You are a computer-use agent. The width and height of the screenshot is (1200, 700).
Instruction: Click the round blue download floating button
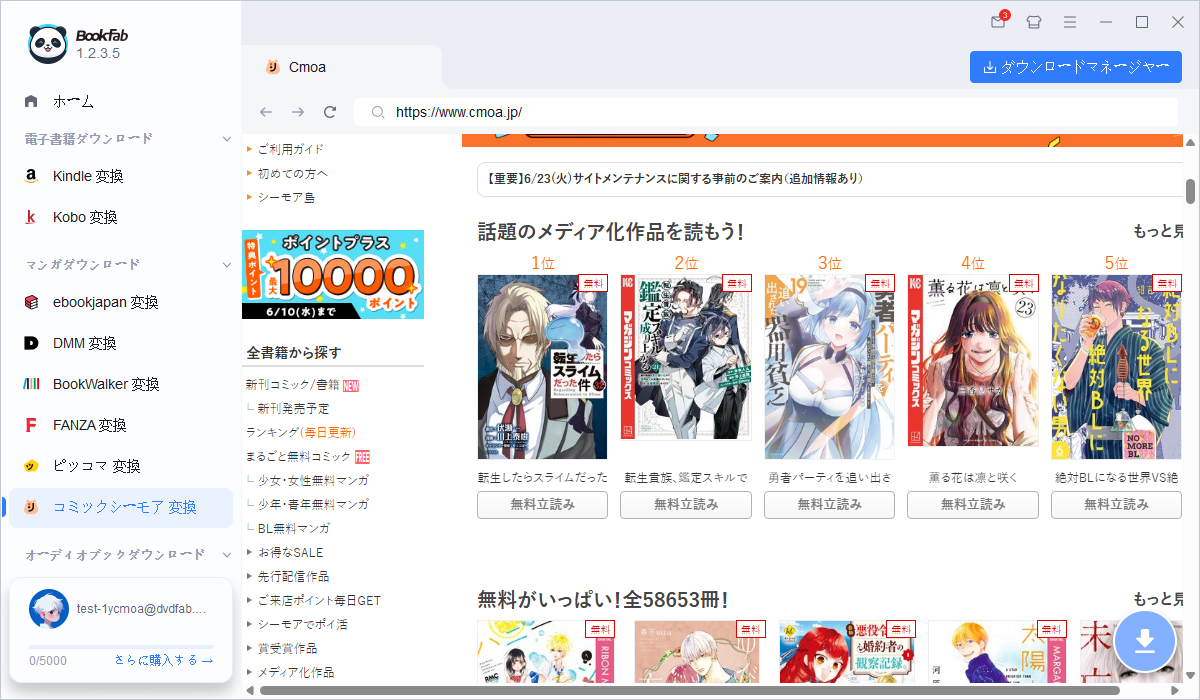pyautogui.click(x=1145, y=641)
